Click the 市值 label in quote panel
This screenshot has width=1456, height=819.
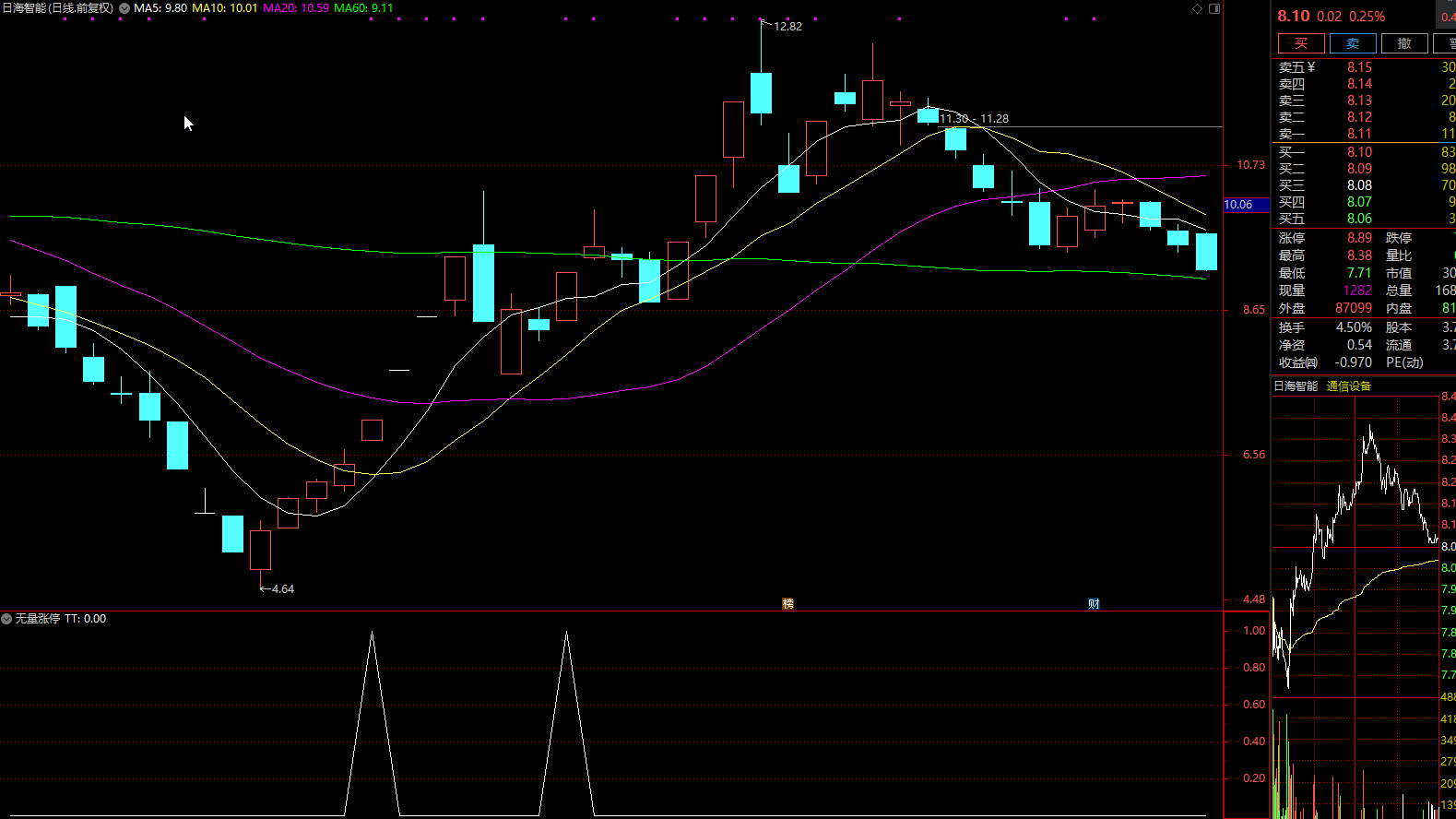point(1399,273)
